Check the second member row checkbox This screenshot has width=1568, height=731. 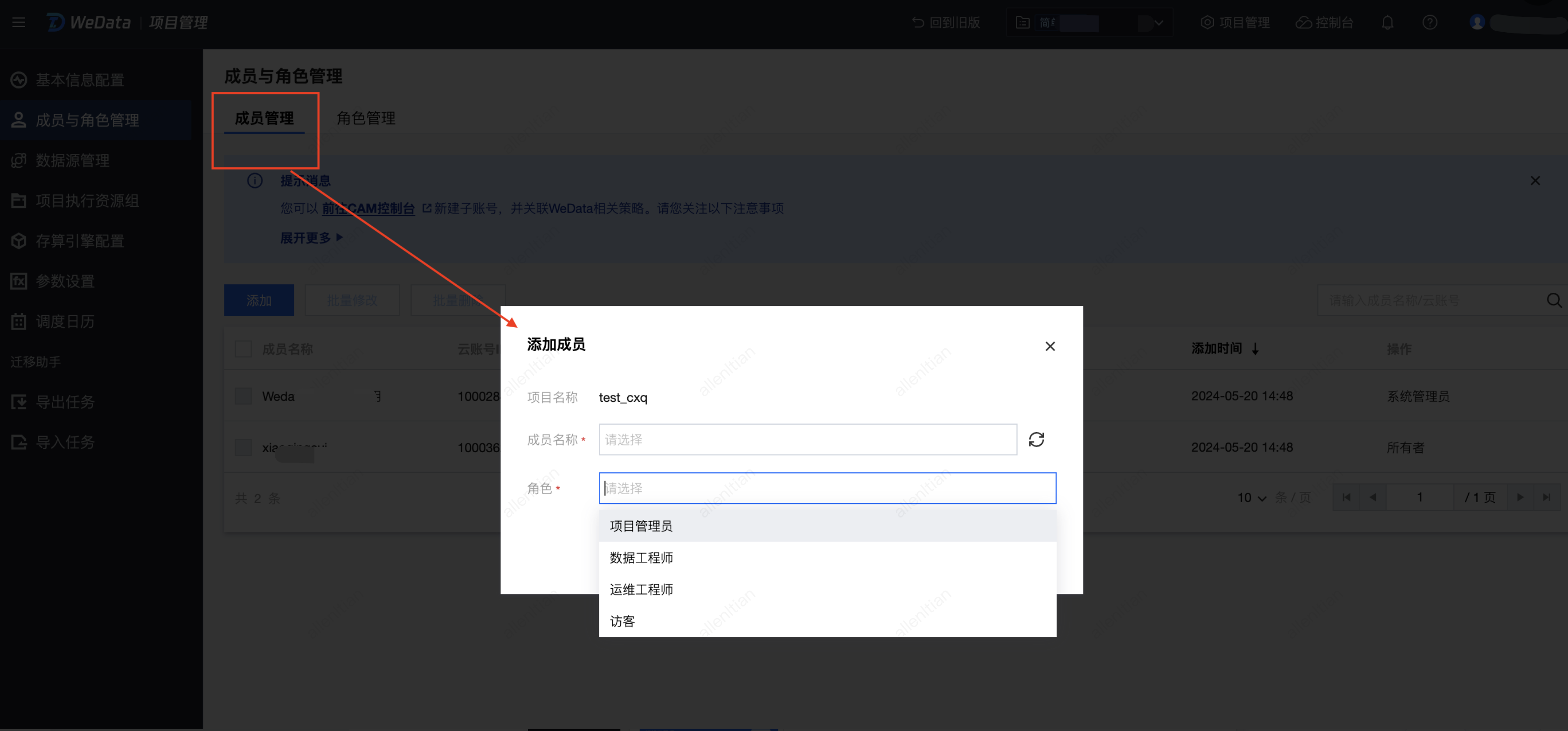[x=243, y=448]
